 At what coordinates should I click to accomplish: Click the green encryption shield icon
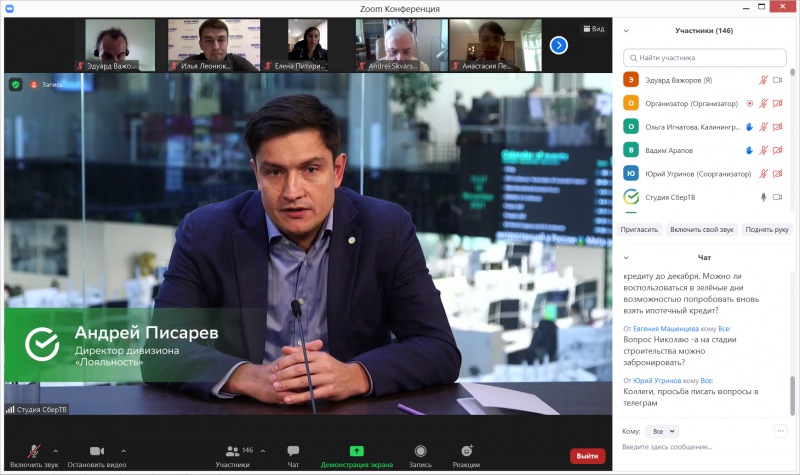[x=15, y=84]
